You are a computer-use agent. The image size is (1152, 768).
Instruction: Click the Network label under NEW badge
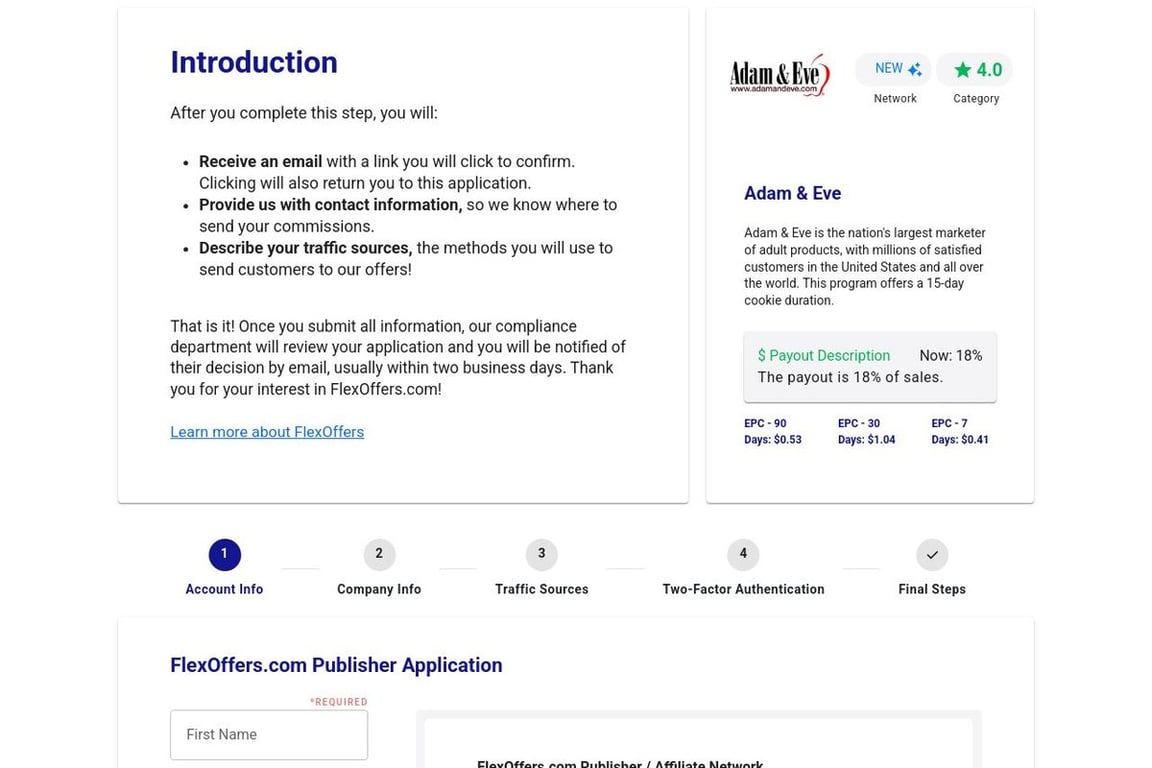(895, 98)
